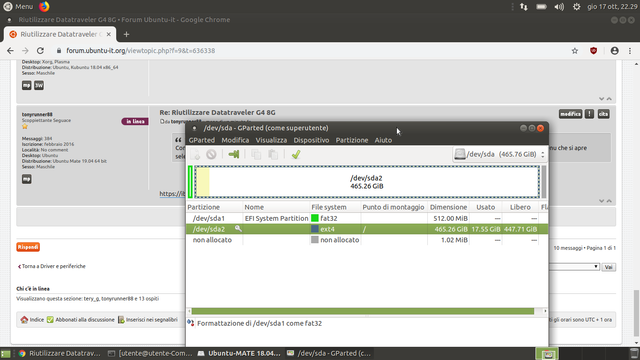Open the volume indicator in the top panel
The height and width of the screenshot is (360, 640).
(x=559, y=7)
